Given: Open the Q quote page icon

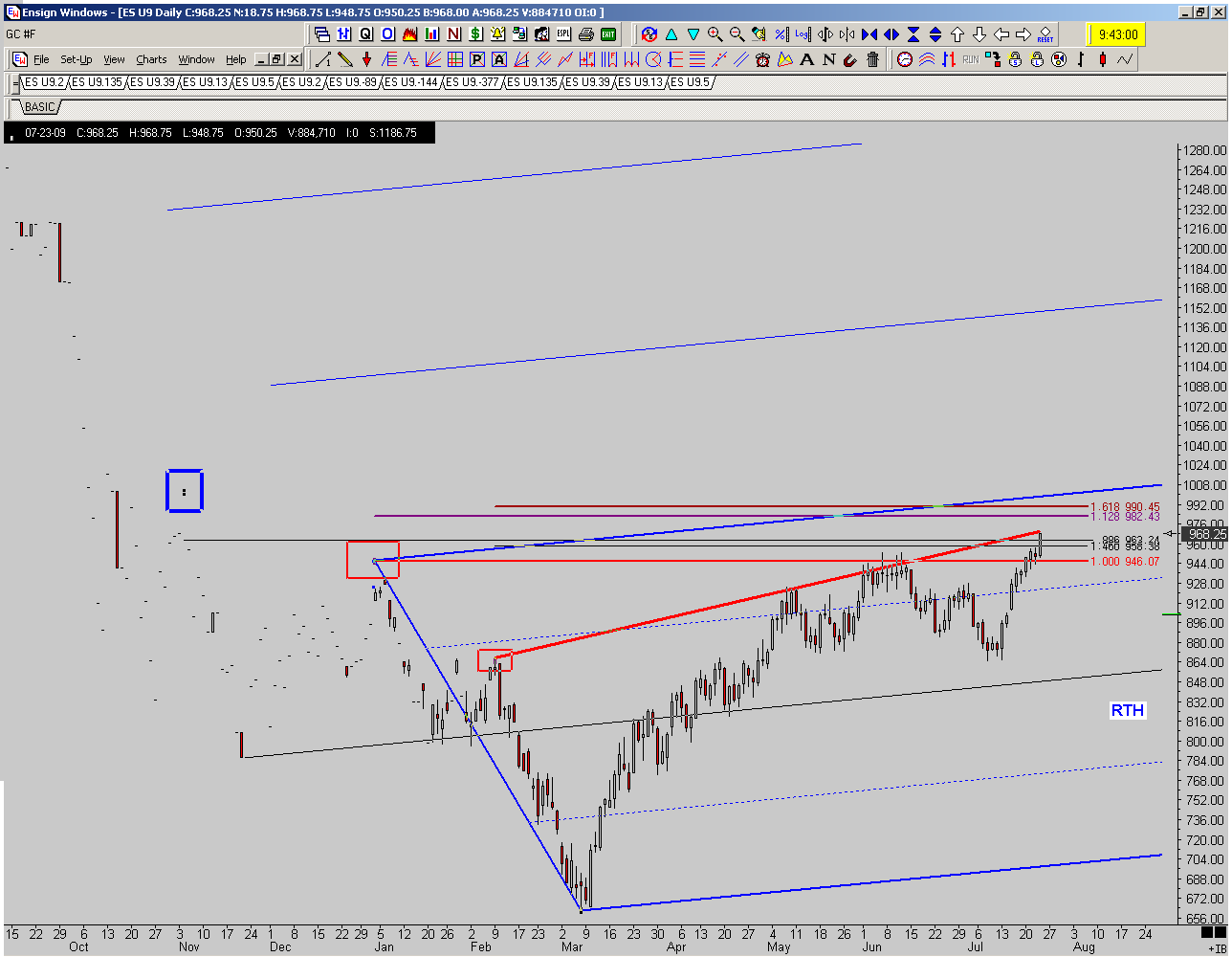Looking at the screenshot, I should point(366,34).
